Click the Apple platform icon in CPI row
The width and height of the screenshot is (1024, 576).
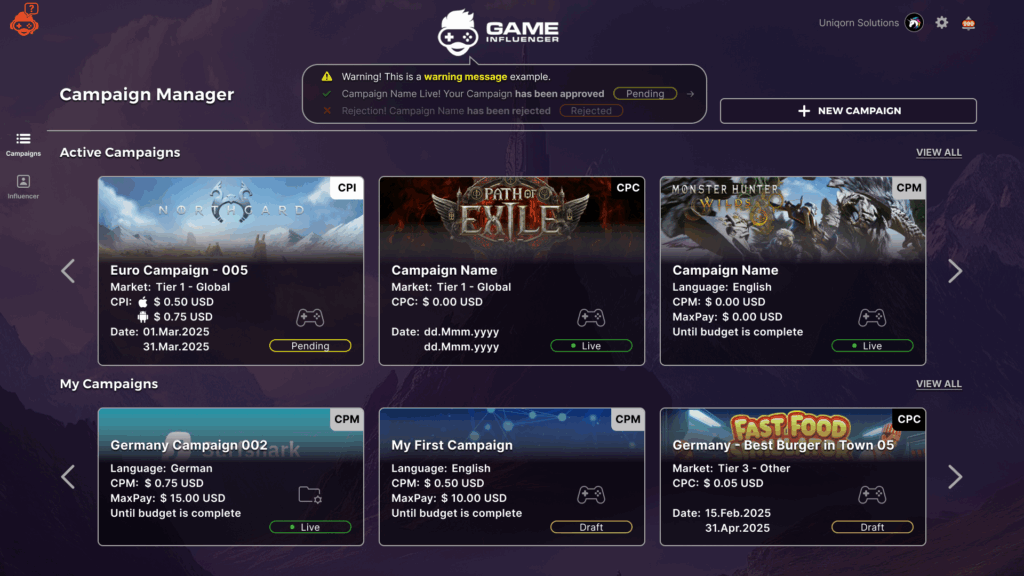pos(143,302)
